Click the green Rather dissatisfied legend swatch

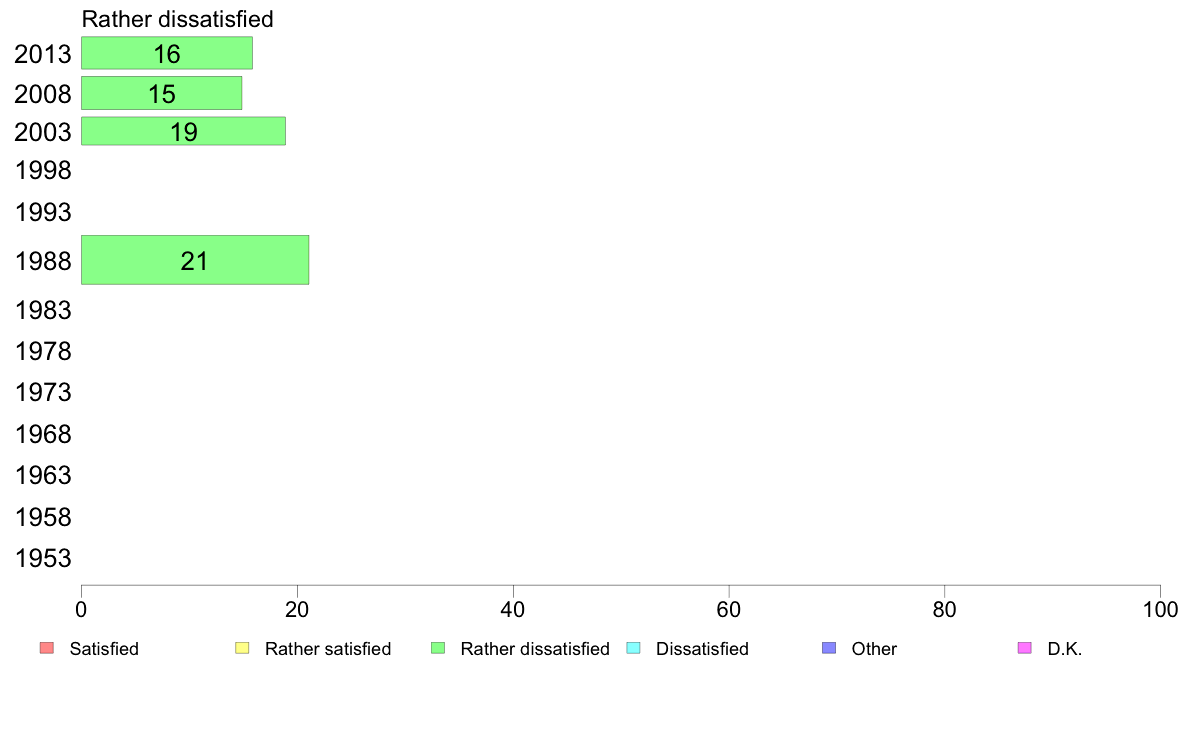(438, 648)
